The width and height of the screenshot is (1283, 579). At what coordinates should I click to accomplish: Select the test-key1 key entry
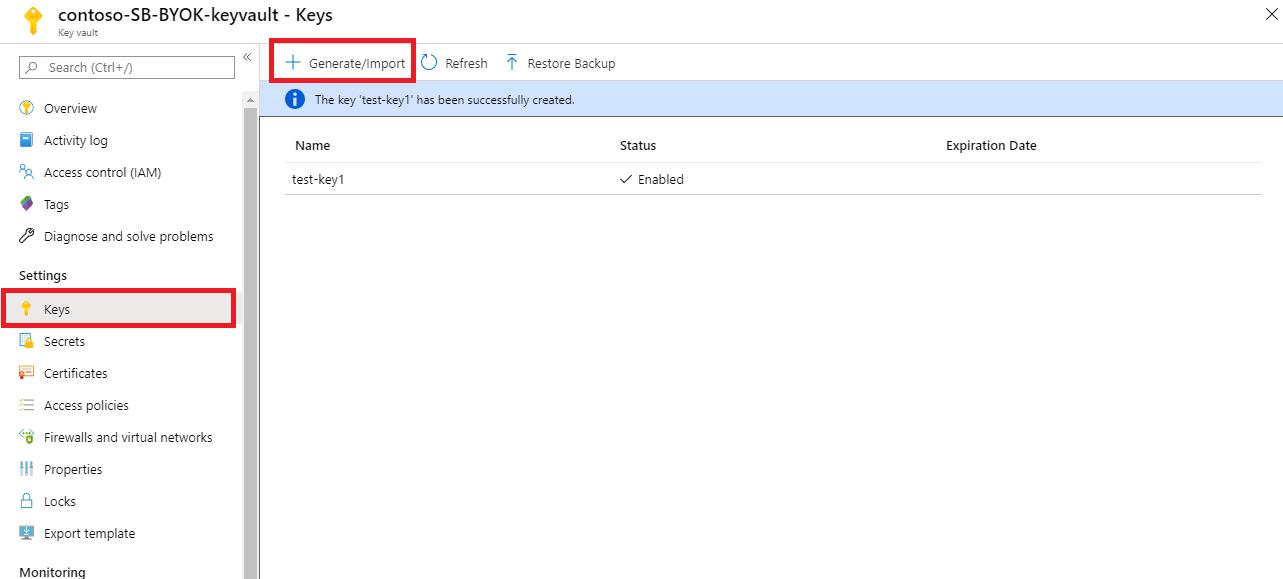(x=318, y=179)
